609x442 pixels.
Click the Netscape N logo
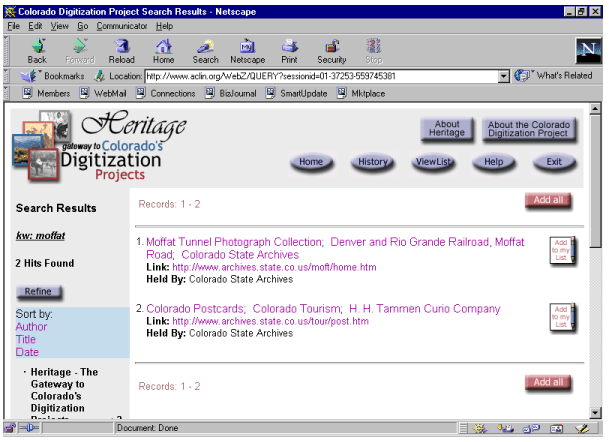(588, 51)
